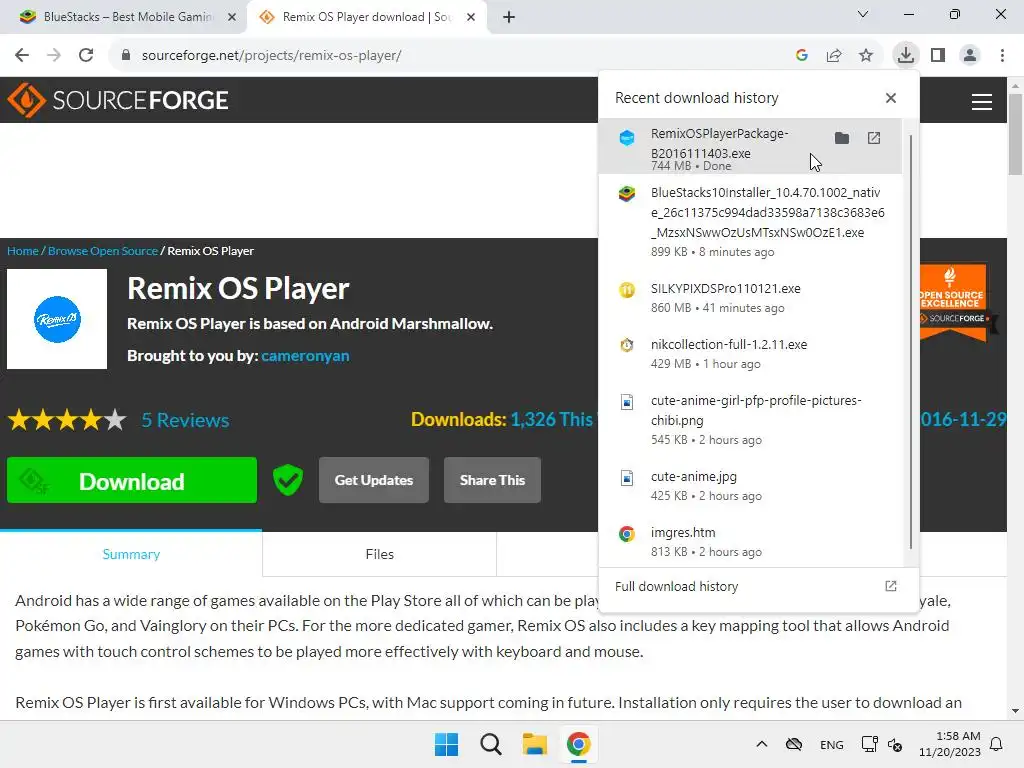The width and height of the screenshot is (1024, 768).
Task: Reload the SourceForge page
Action: pos(86,56)
